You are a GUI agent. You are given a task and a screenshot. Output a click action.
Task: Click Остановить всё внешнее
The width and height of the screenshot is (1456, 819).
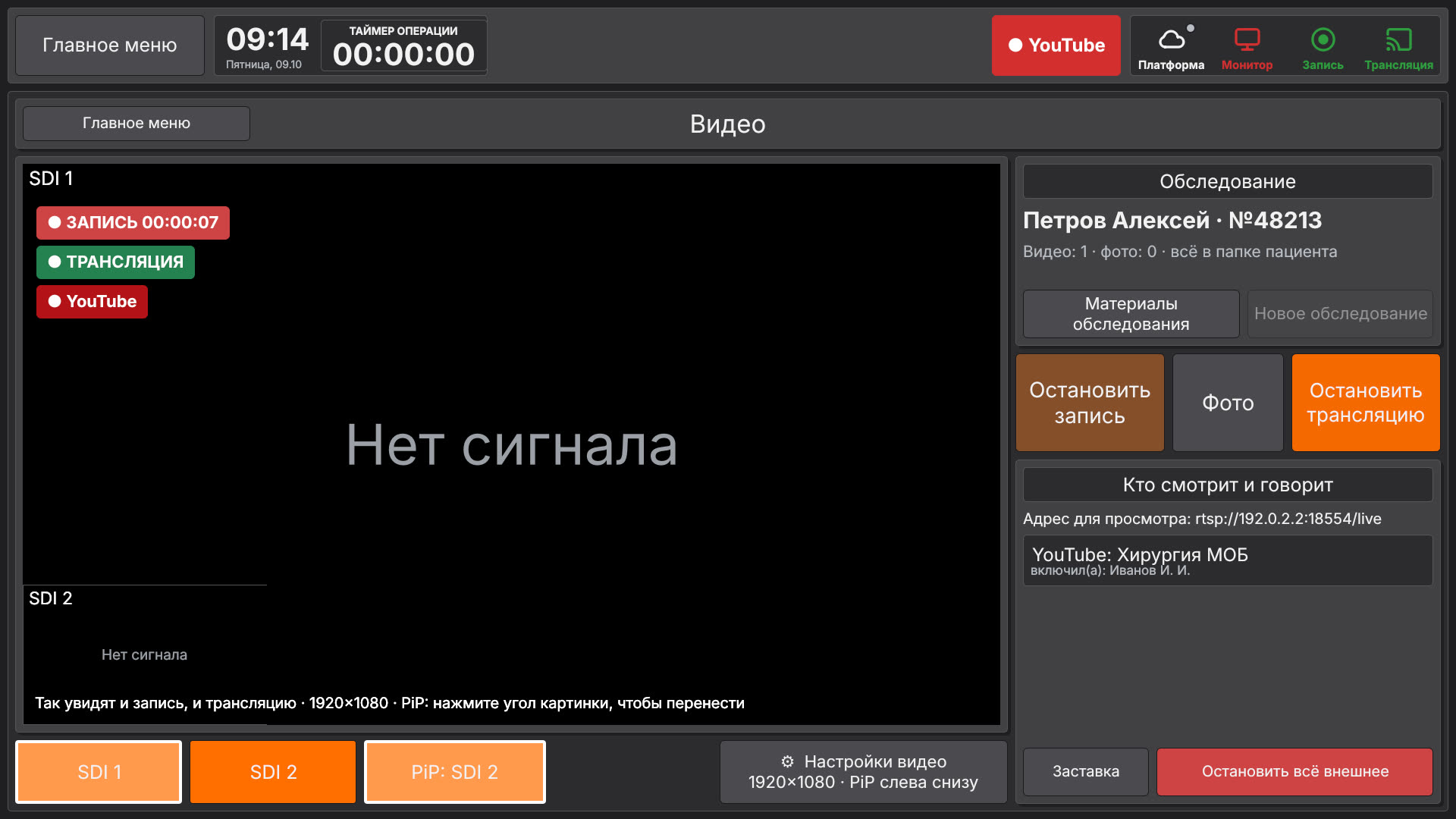click(x=1294, y=772)
